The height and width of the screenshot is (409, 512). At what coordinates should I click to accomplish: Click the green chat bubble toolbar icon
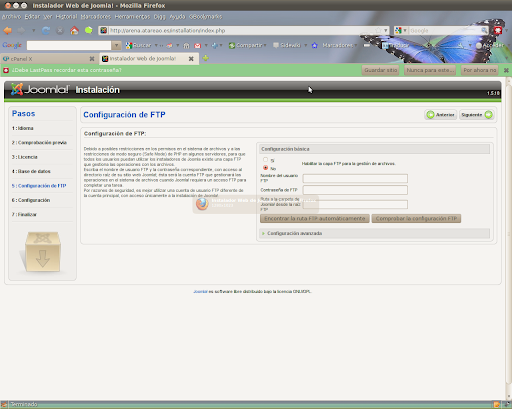pos(89,31)
